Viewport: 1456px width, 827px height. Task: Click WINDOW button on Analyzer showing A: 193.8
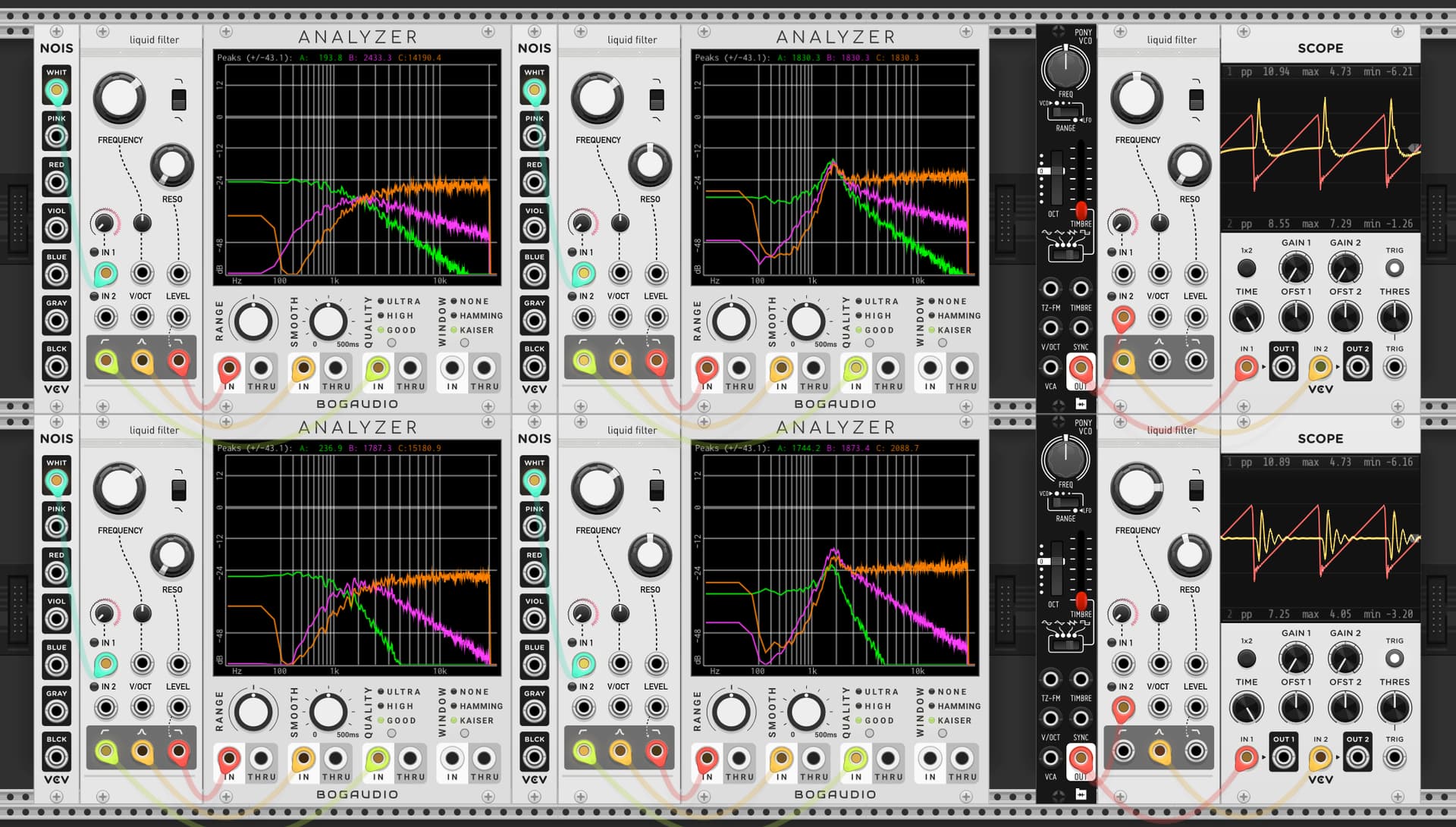pos(464,343)
